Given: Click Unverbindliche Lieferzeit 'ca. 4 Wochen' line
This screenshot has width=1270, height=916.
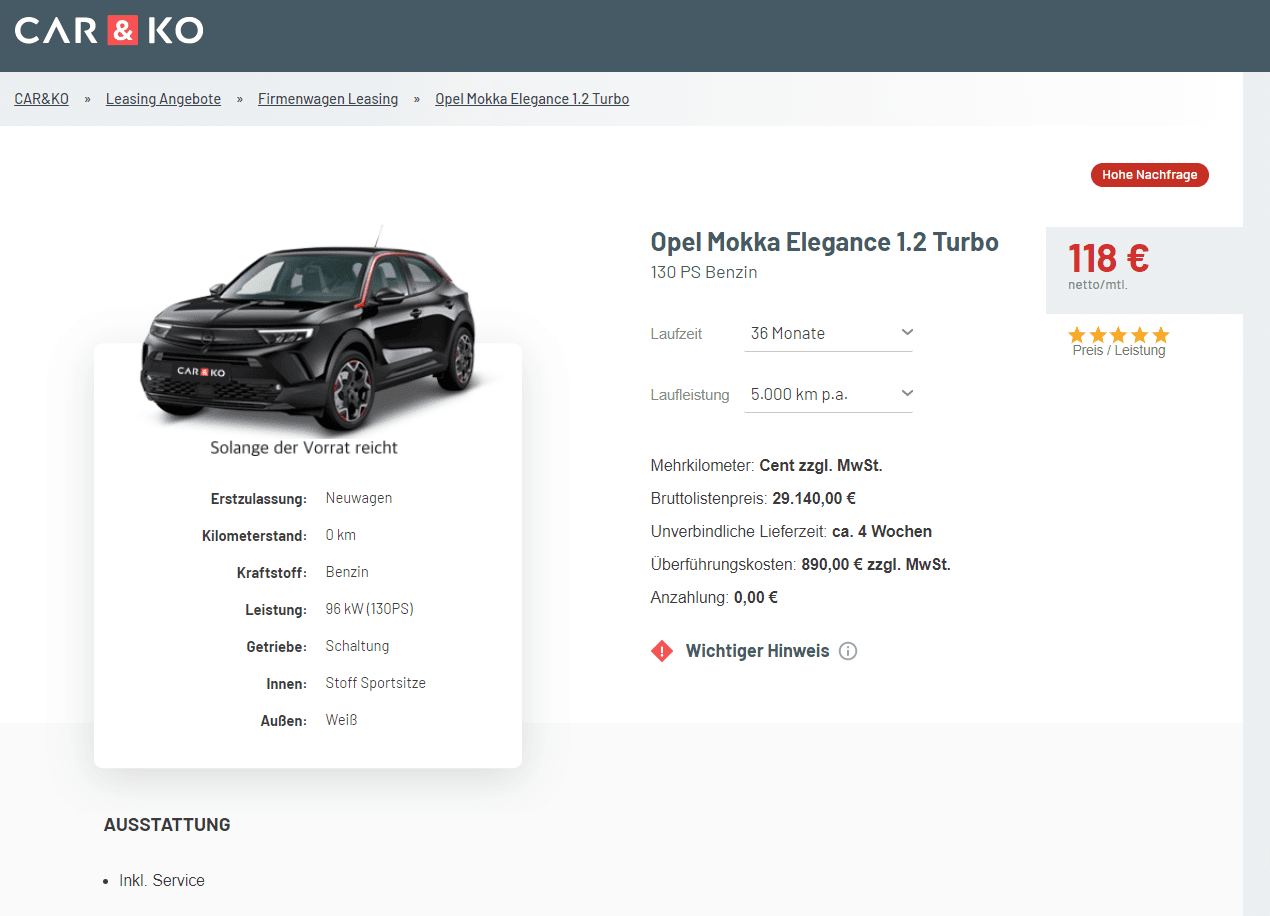Looking at the screenshot, I should click(x=791, y=531).
